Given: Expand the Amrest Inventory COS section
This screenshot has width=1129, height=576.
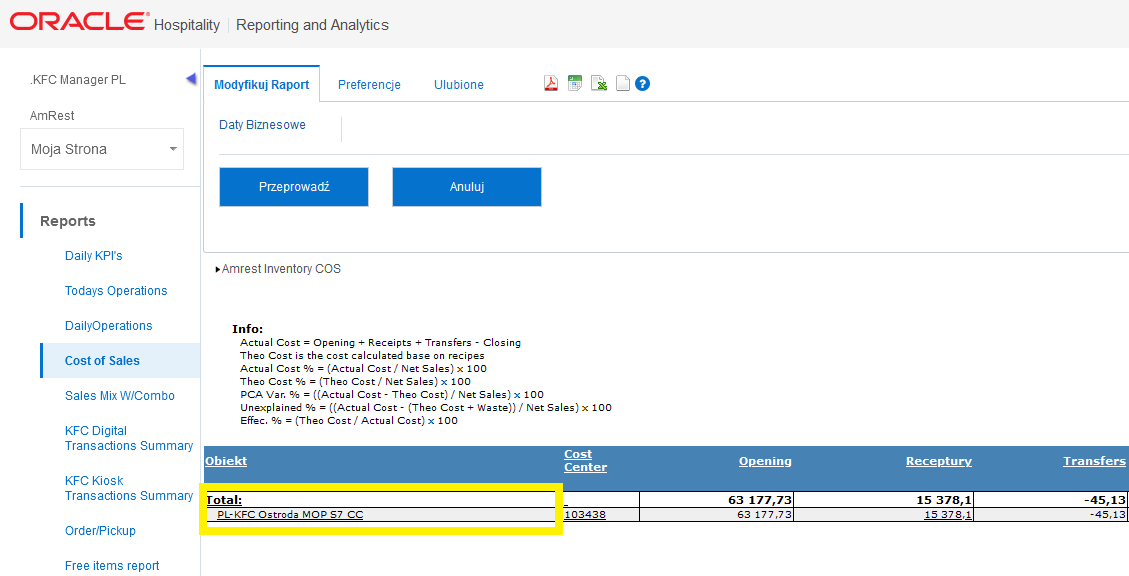Looking at the screenshot, I should (280, 269).
